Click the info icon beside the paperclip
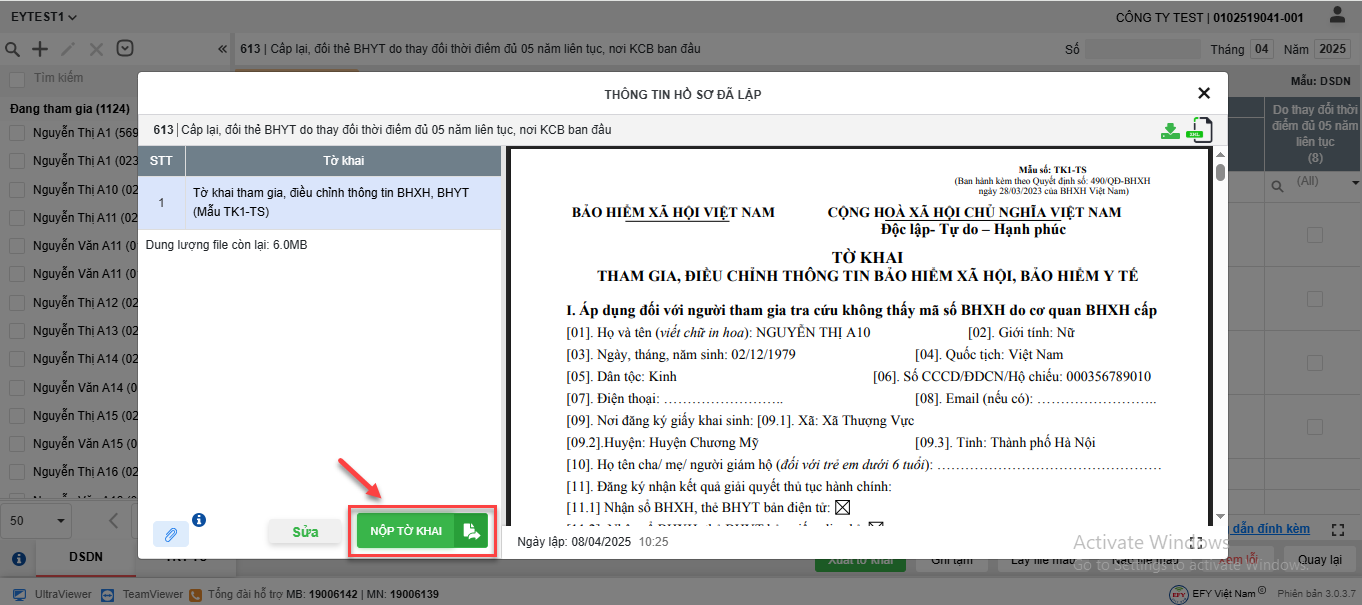The image size is (1362, 605). coord(199,520)
